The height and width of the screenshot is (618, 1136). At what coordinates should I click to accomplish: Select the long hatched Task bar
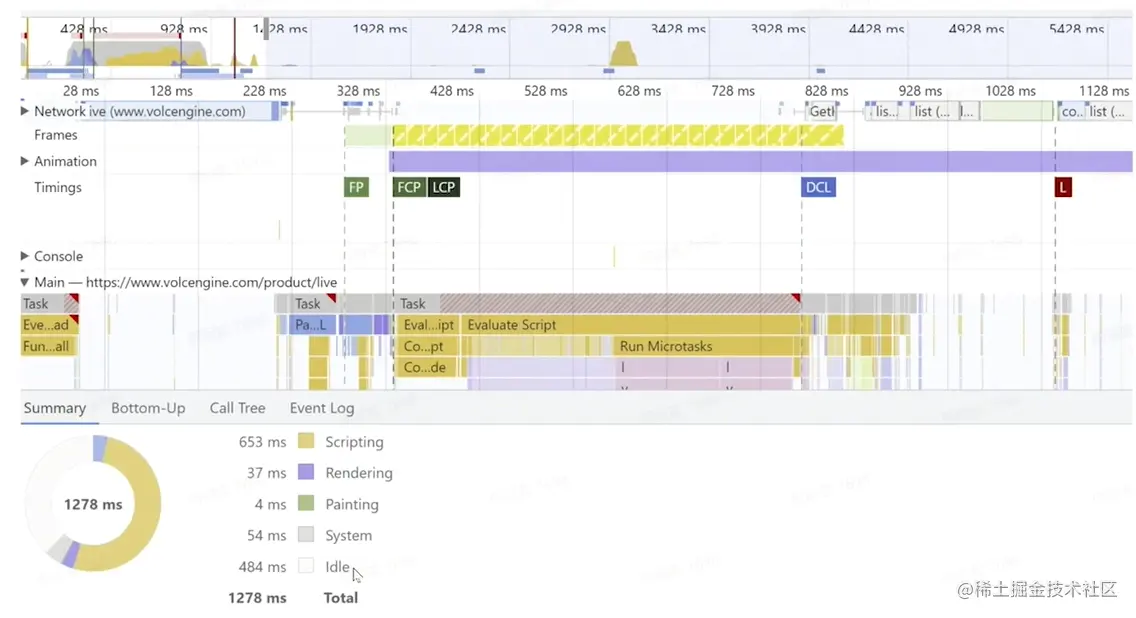598,304
